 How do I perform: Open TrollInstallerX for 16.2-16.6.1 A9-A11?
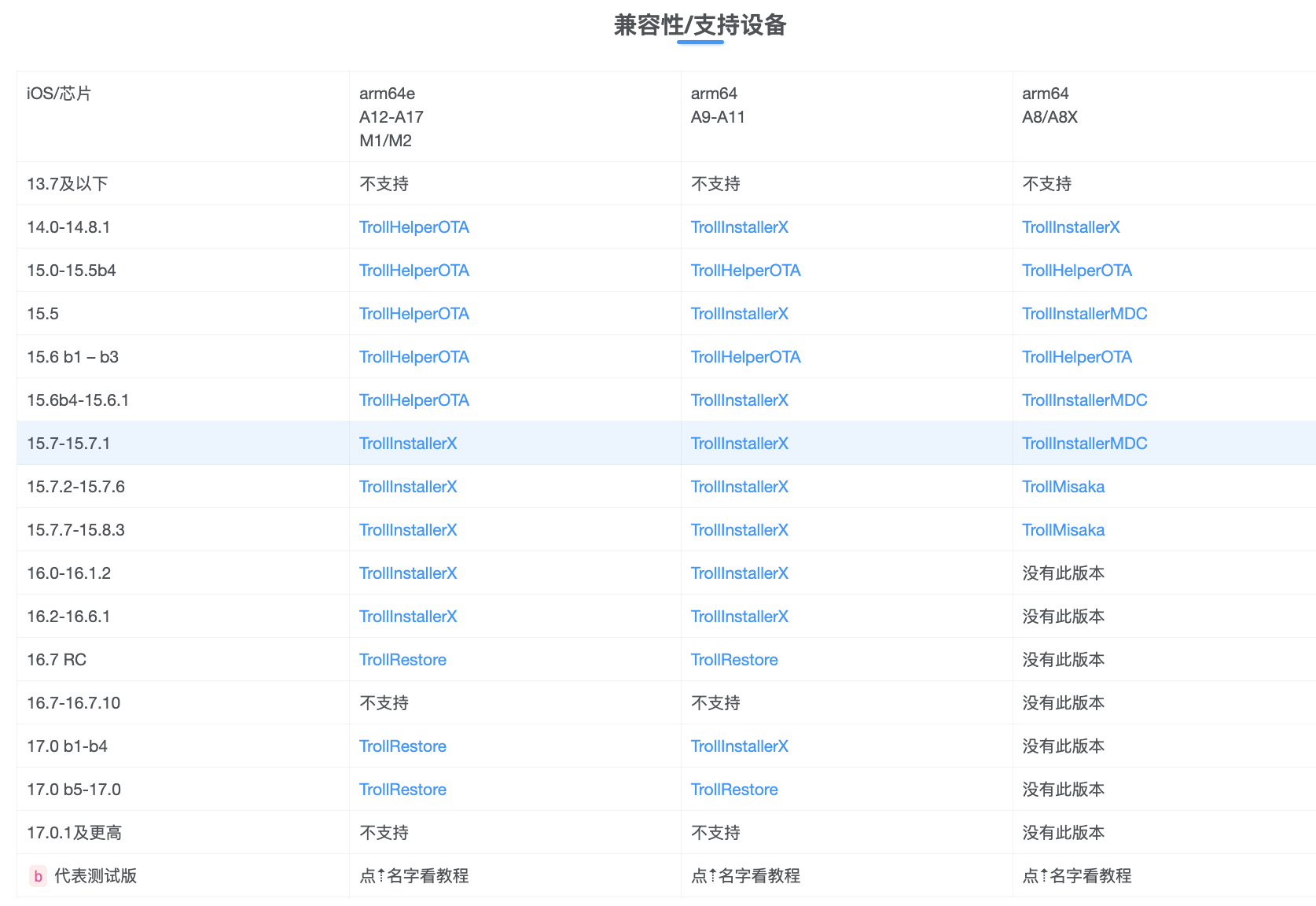click(x=739, y=617)
